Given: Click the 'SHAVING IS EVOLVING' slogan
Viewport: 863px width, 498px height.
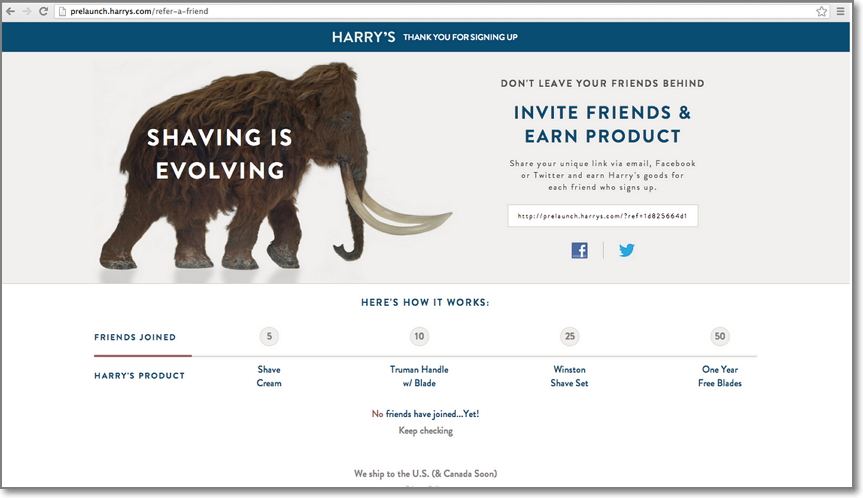Looking at the screenshot, I should 220,154.
